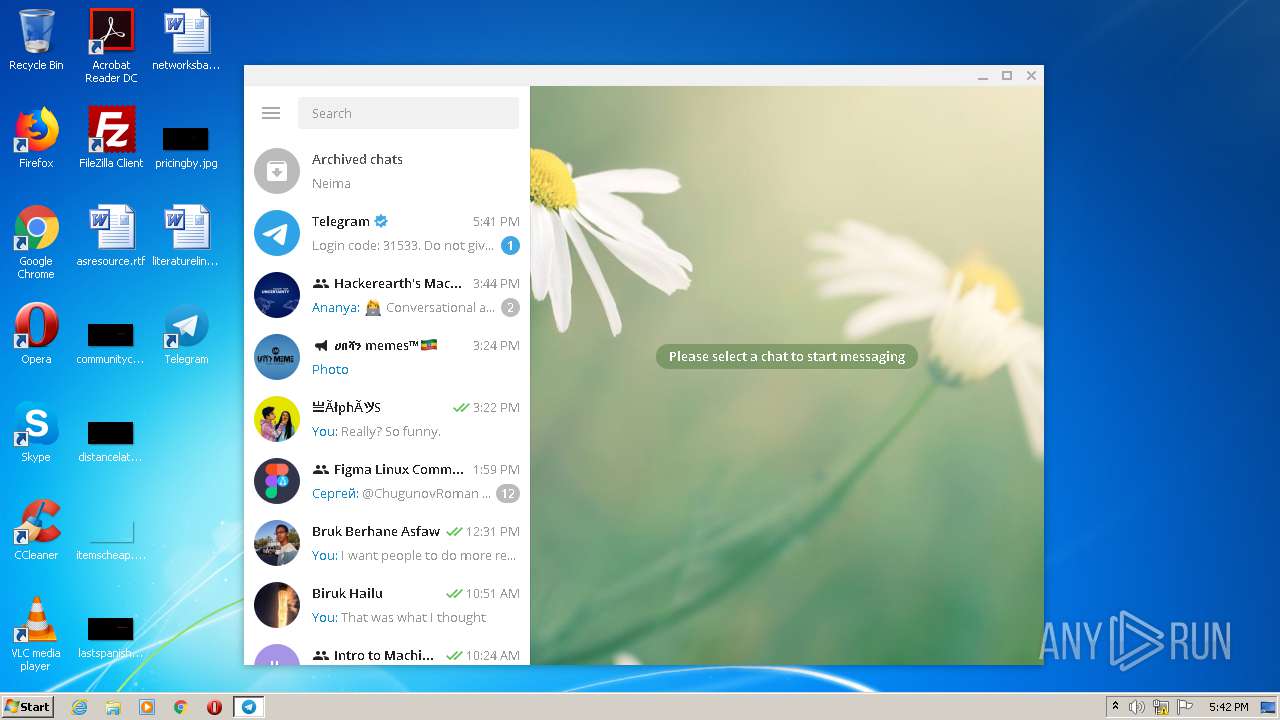Open the networksba... Word document on desktop
The width and height of the screenshot is (1280, 720).
coord(186,40)
